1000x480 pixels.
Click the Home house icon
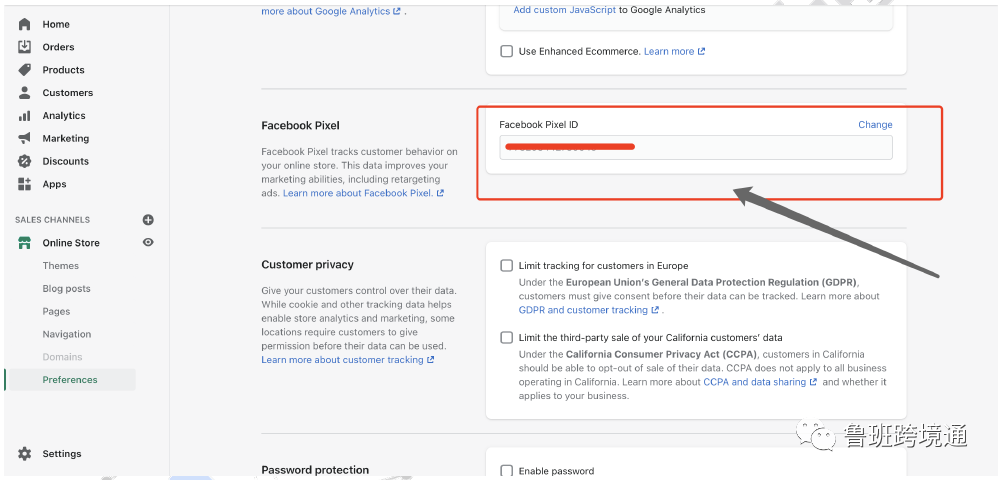pyautogui.click(x=25, y=24)
